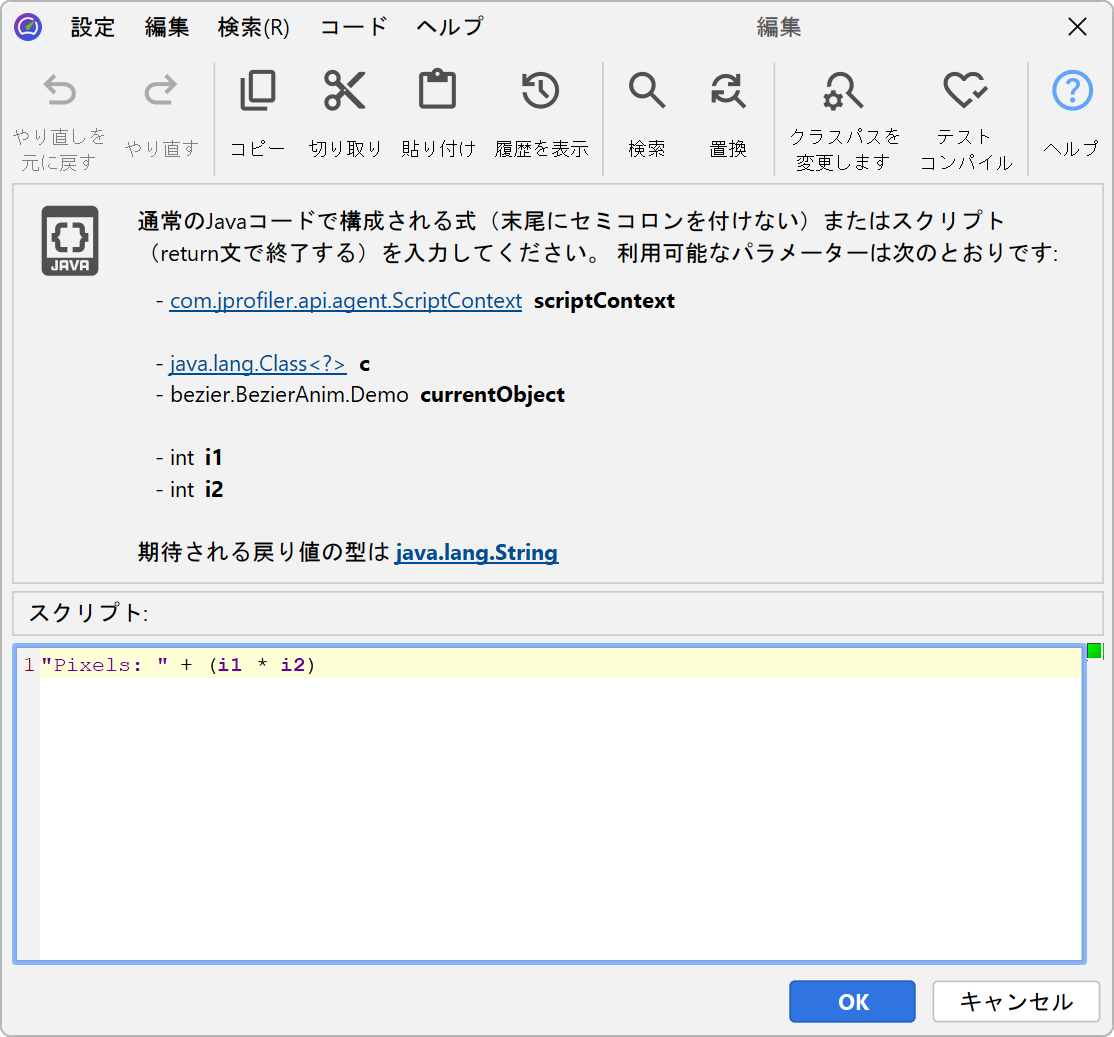This screenshot has width=1114, height=1037.
Task: Click the scissors Cut (切り取り) icon
Action: 345,92
